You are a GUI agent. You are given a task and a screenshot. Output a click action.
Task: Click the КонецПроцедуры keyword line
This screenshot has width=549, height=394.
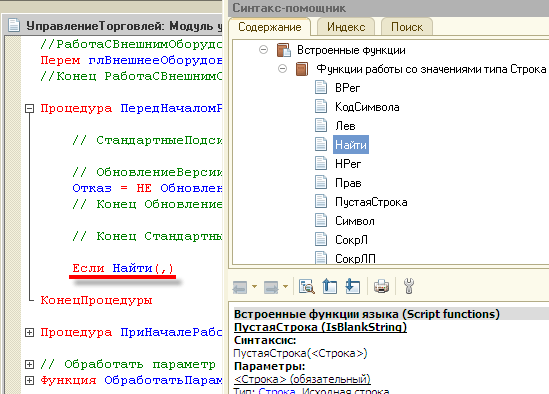tap(96, 300)
